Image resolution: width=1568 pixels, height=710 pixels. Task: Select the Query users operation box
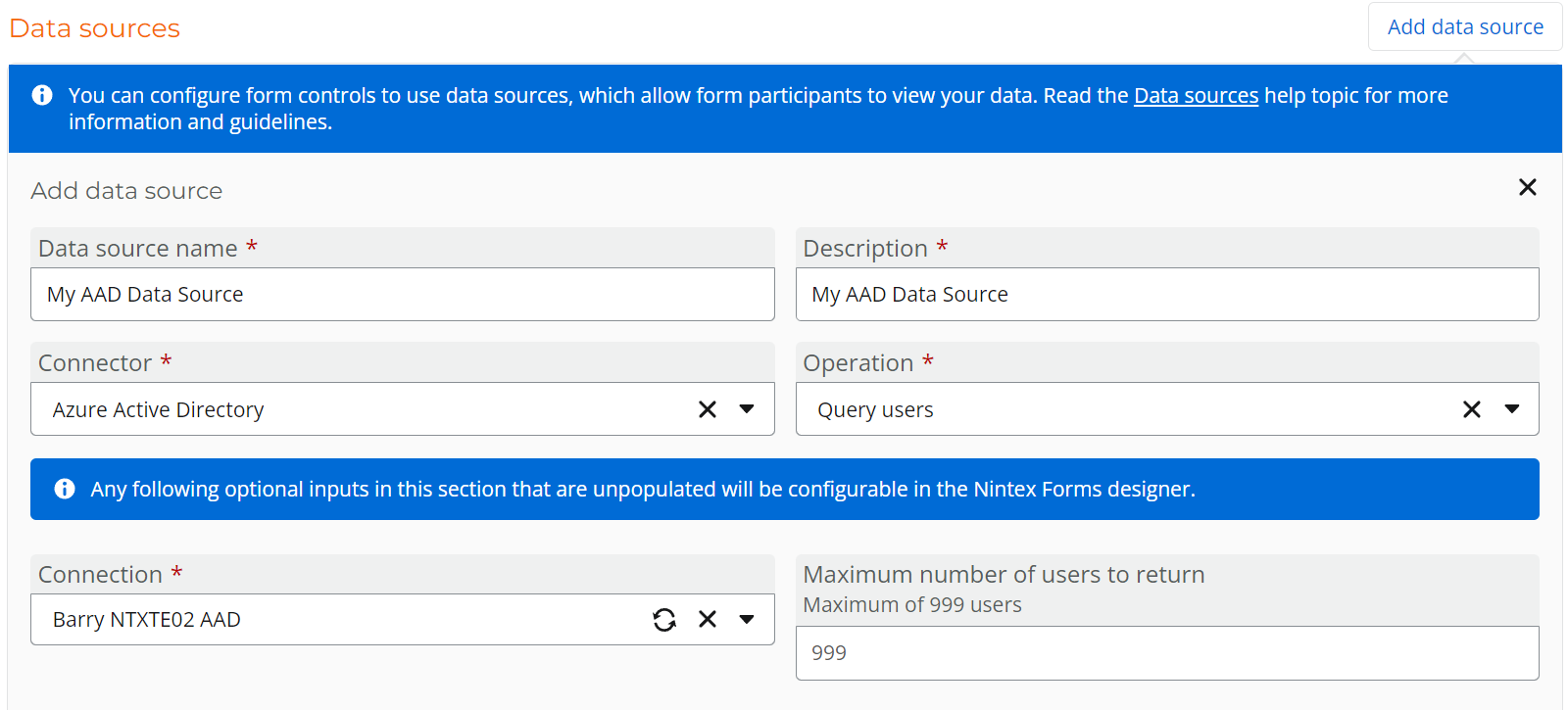(x=1167, y=409)
